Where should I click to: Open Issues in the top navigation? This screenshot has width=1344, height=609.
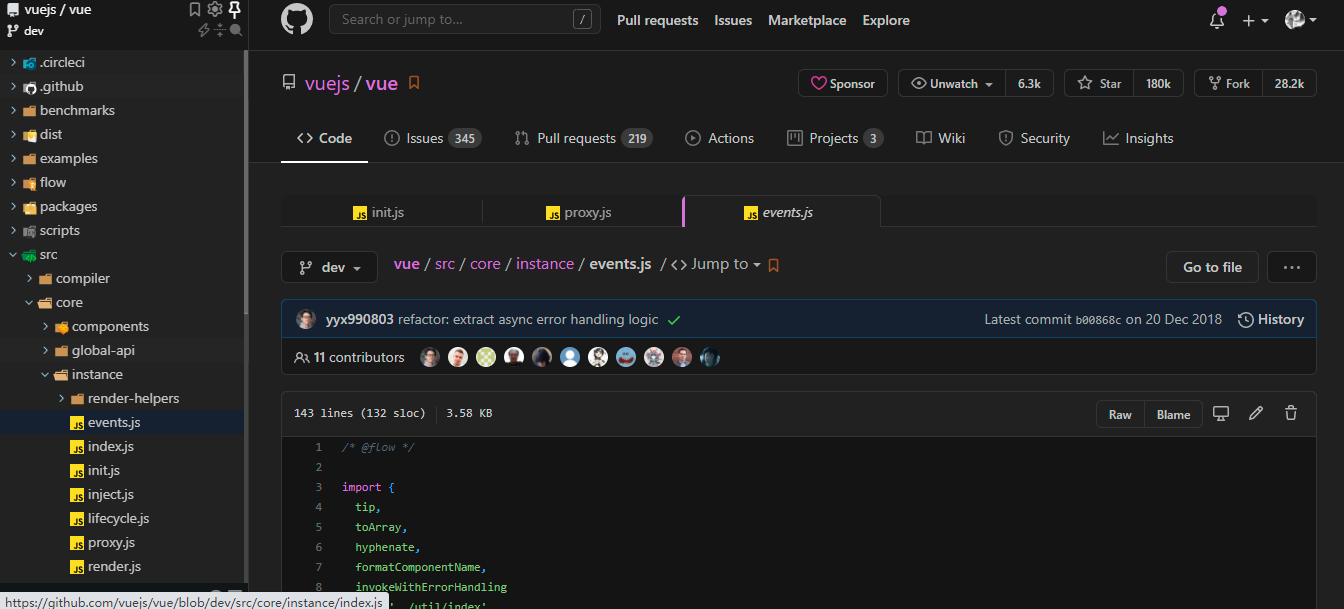point(733,20)
